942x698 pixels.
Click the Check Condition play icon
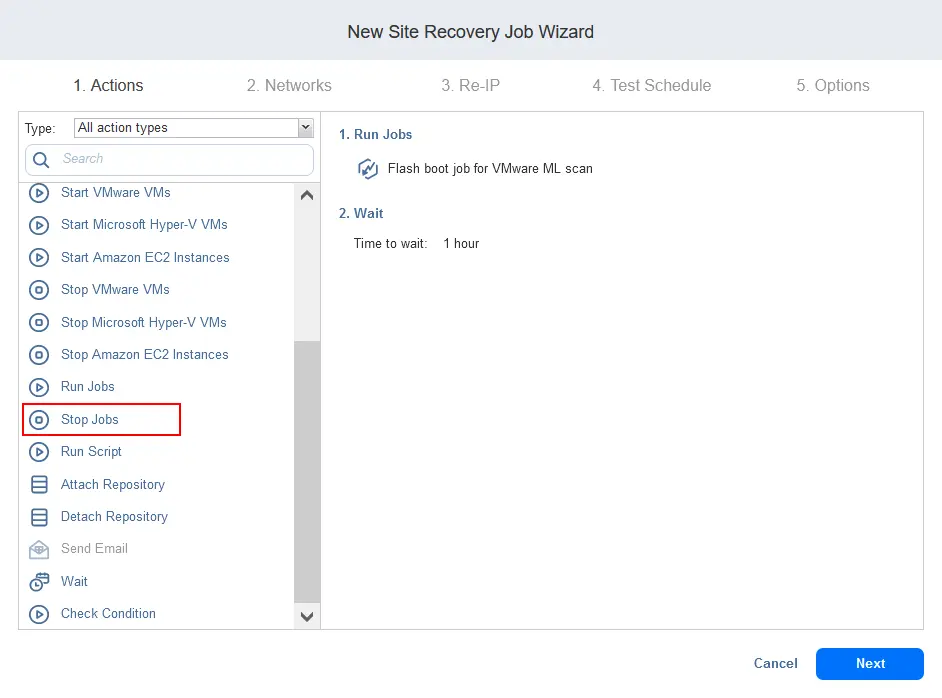point(39,614)
